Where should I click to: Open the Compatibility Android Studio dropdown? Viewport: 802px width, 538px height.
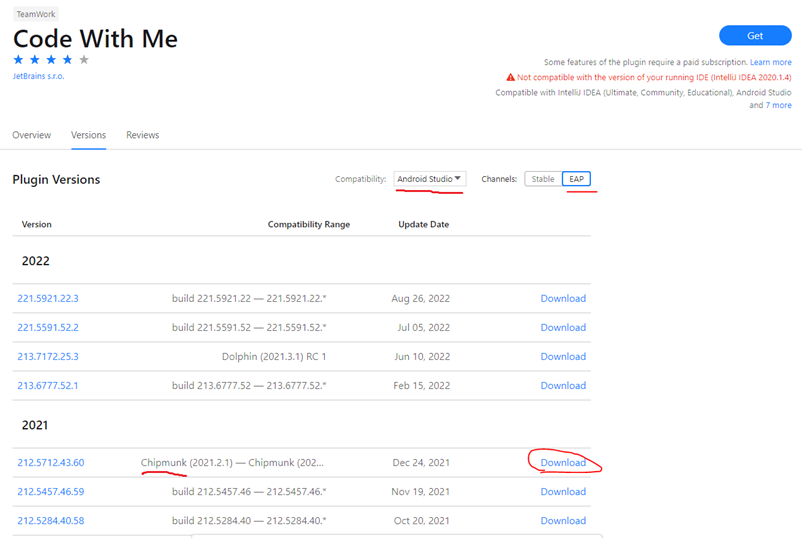coord(430,179)
